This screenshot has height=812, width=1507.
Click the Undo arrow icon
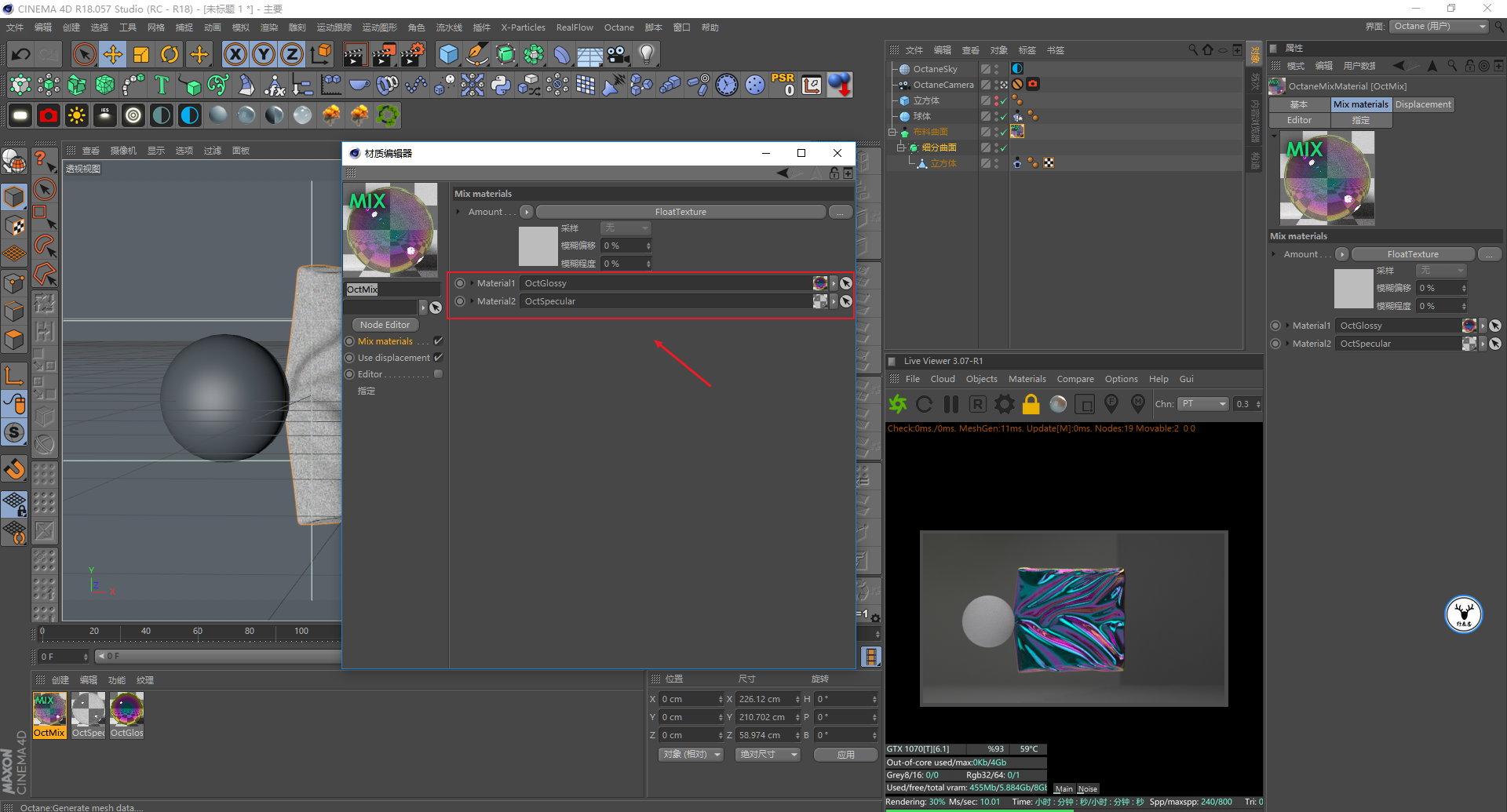click(x=21, y=54)
